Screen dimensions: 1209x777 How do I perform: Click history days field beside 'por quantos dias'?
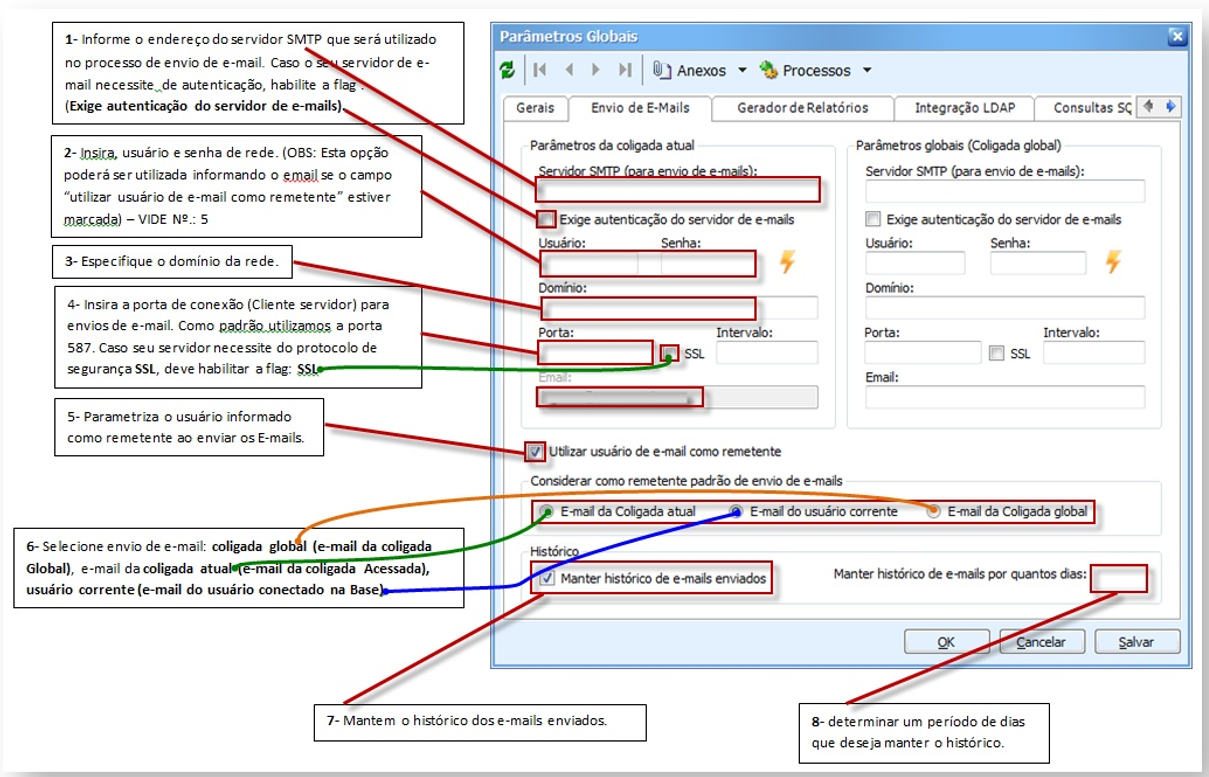click(x=1119, y=578)
